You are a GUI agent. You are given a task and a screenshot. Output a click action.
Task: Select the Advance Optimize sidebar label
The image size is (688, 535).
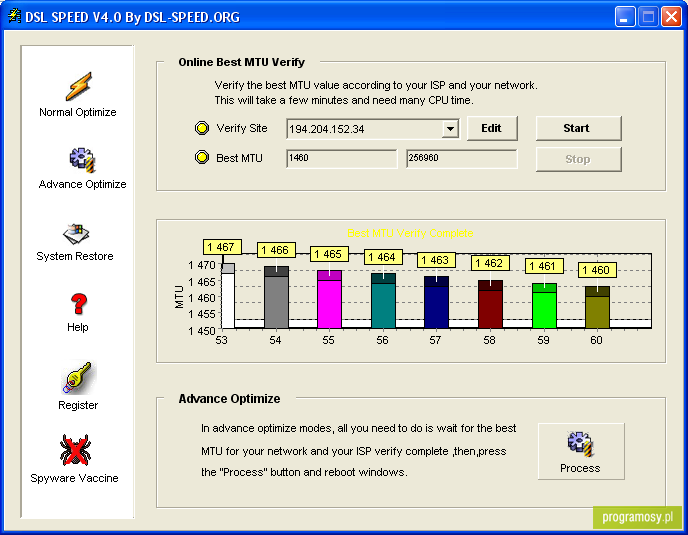coord(82,184)
